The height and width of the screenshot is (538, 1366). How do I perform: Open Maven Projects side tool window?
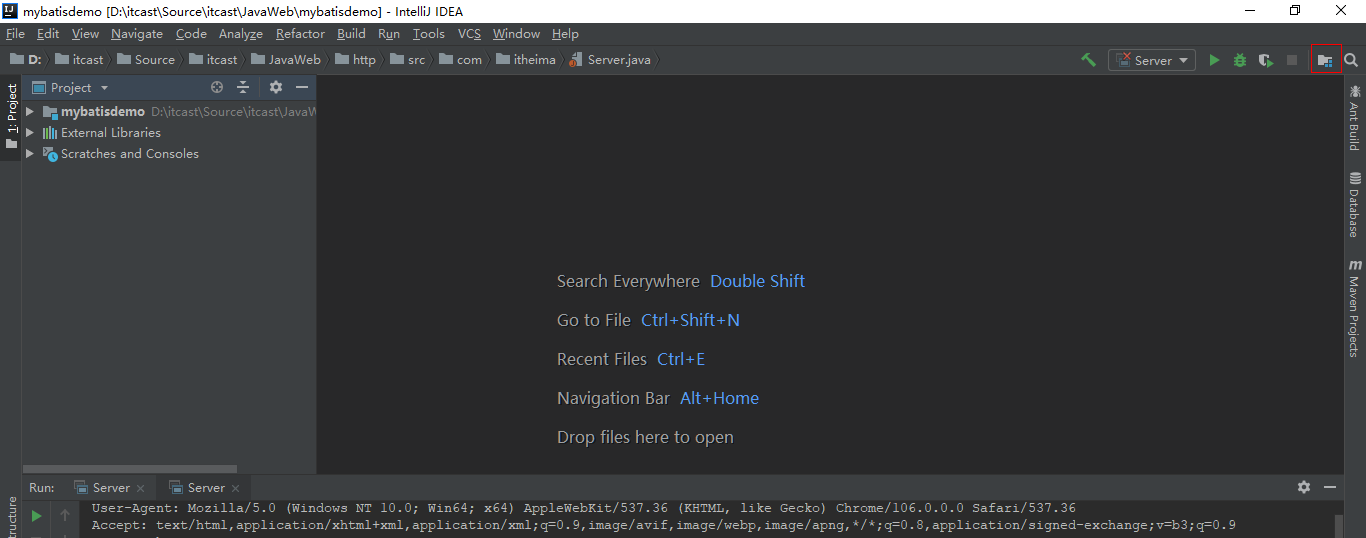coord(1354,308)
